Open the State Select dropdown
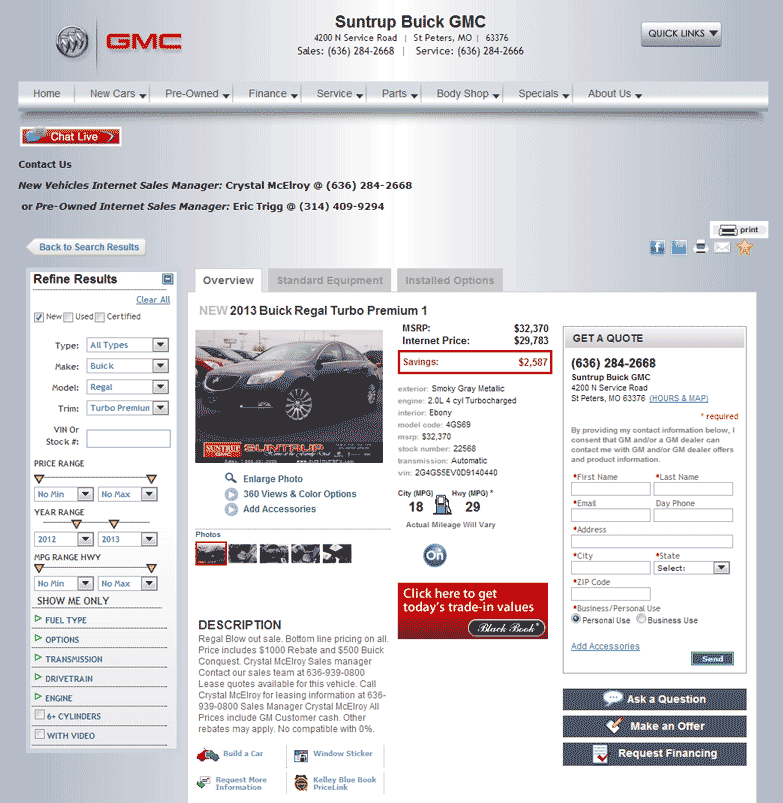Screen dimensions: 783x803 click(692, 568)
